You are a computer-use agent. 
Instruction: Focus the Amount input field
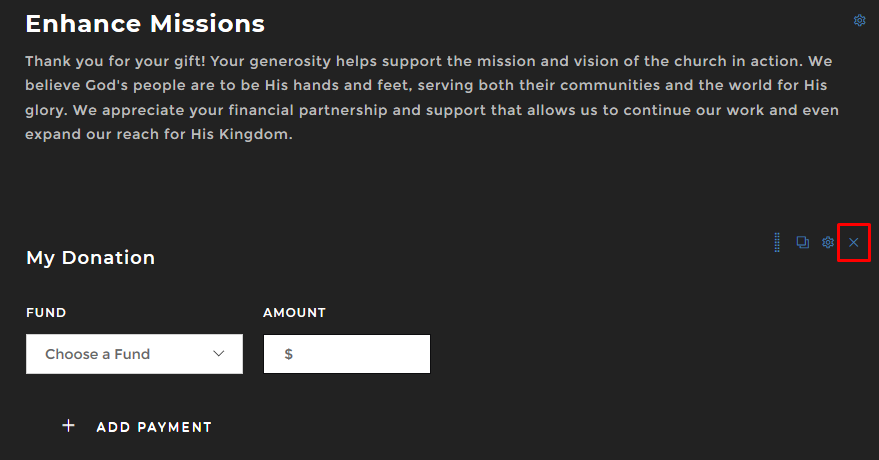pos(360,354)
